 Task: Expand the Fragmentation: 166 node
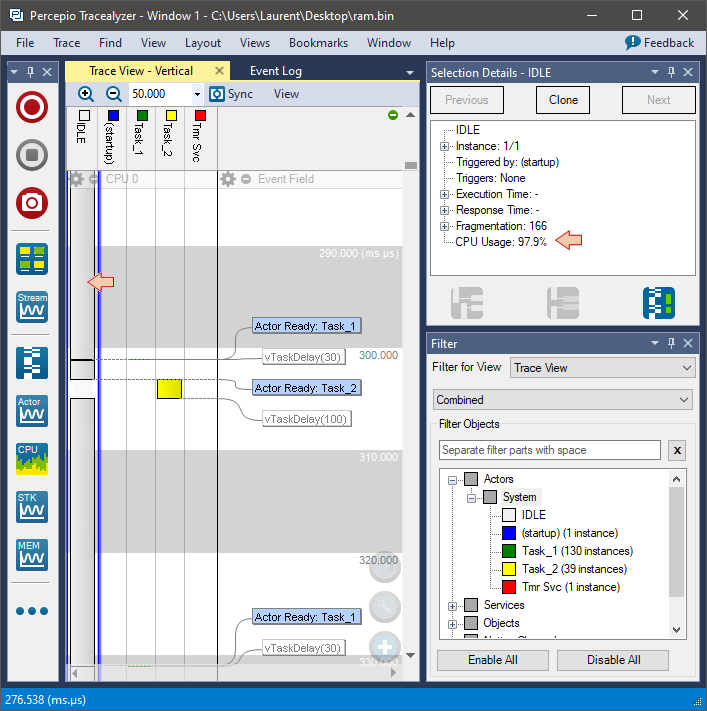(x=444, y=226)
